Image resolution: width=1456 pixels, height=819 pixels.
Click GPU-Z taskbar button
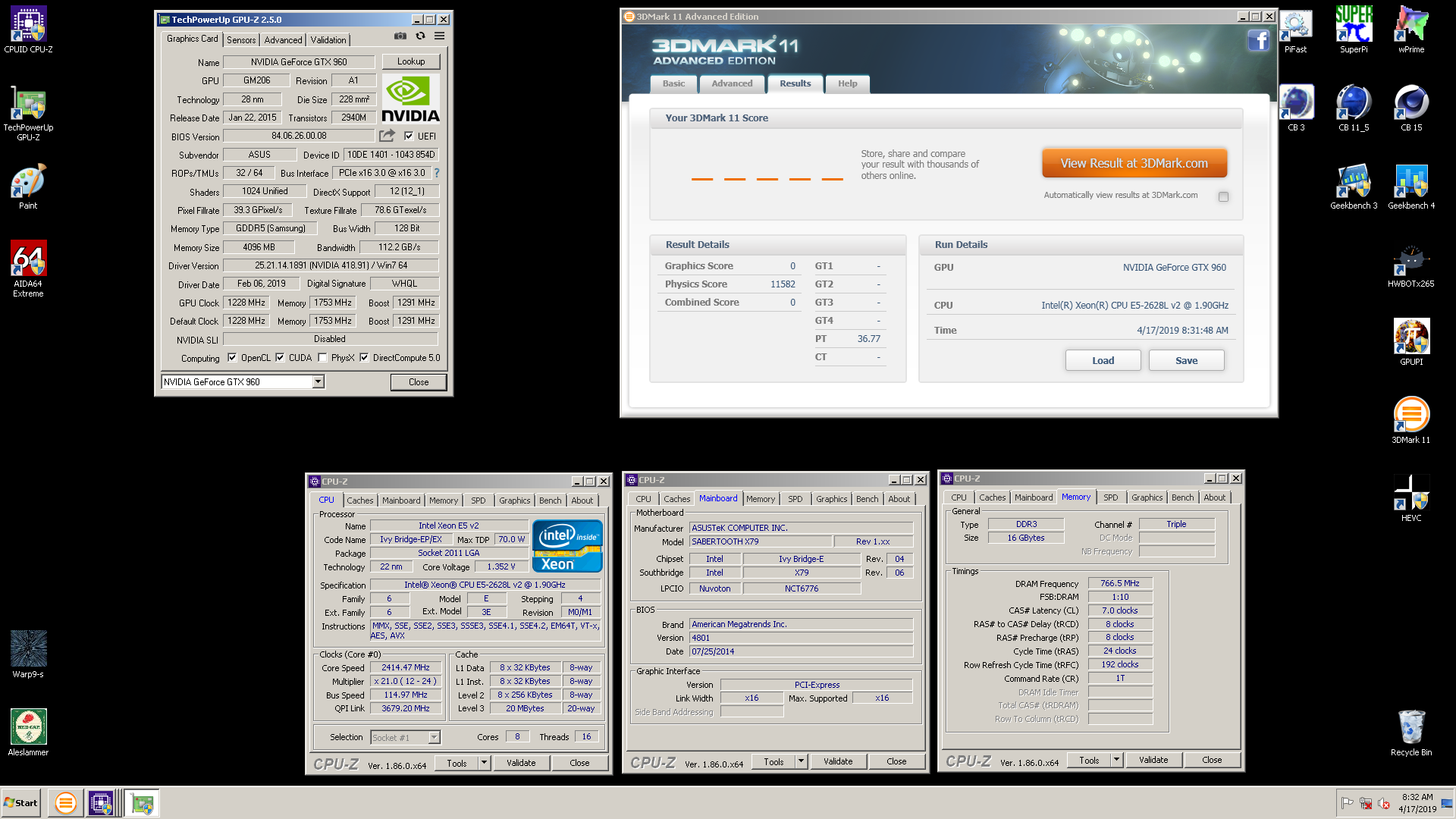point(142,802)
